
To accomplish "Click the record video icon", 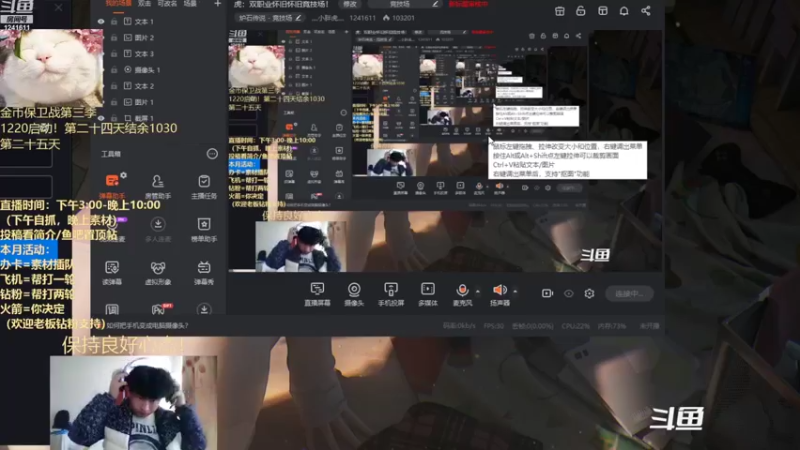I will (x=547, y=293).
